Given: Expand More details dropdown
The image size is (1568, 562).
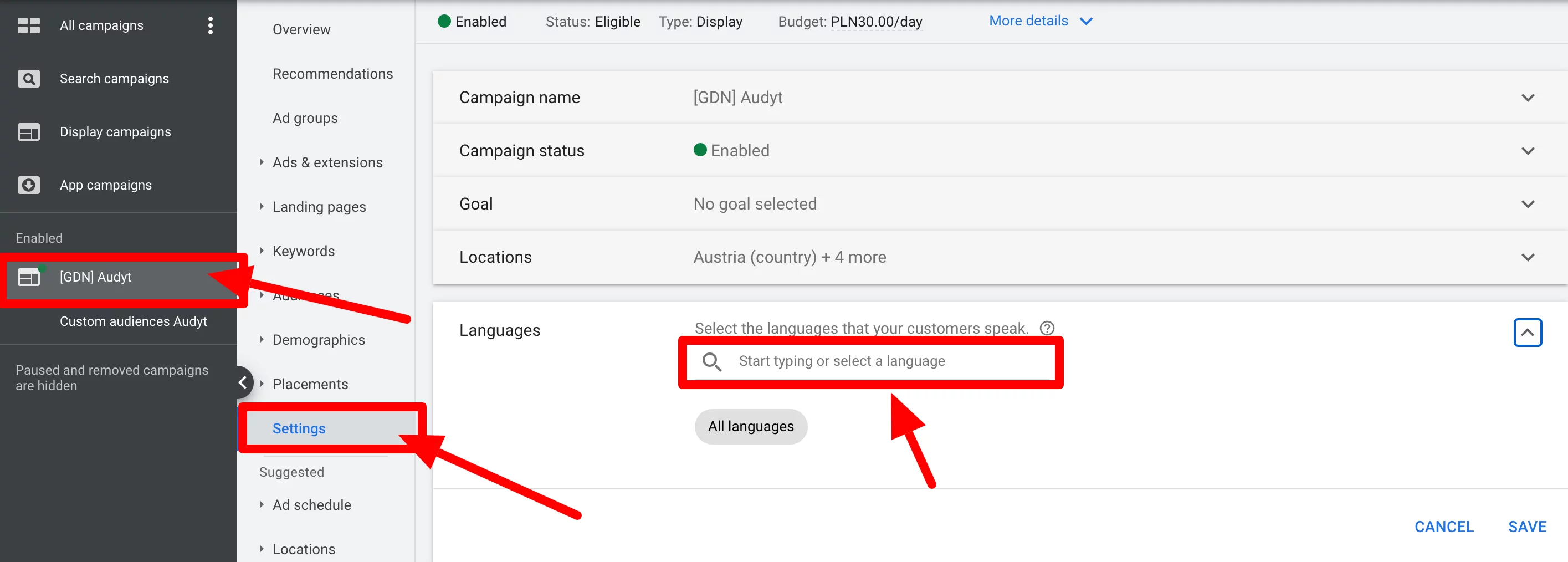Looking at the screenshot, I should (x=1041, y=21).
